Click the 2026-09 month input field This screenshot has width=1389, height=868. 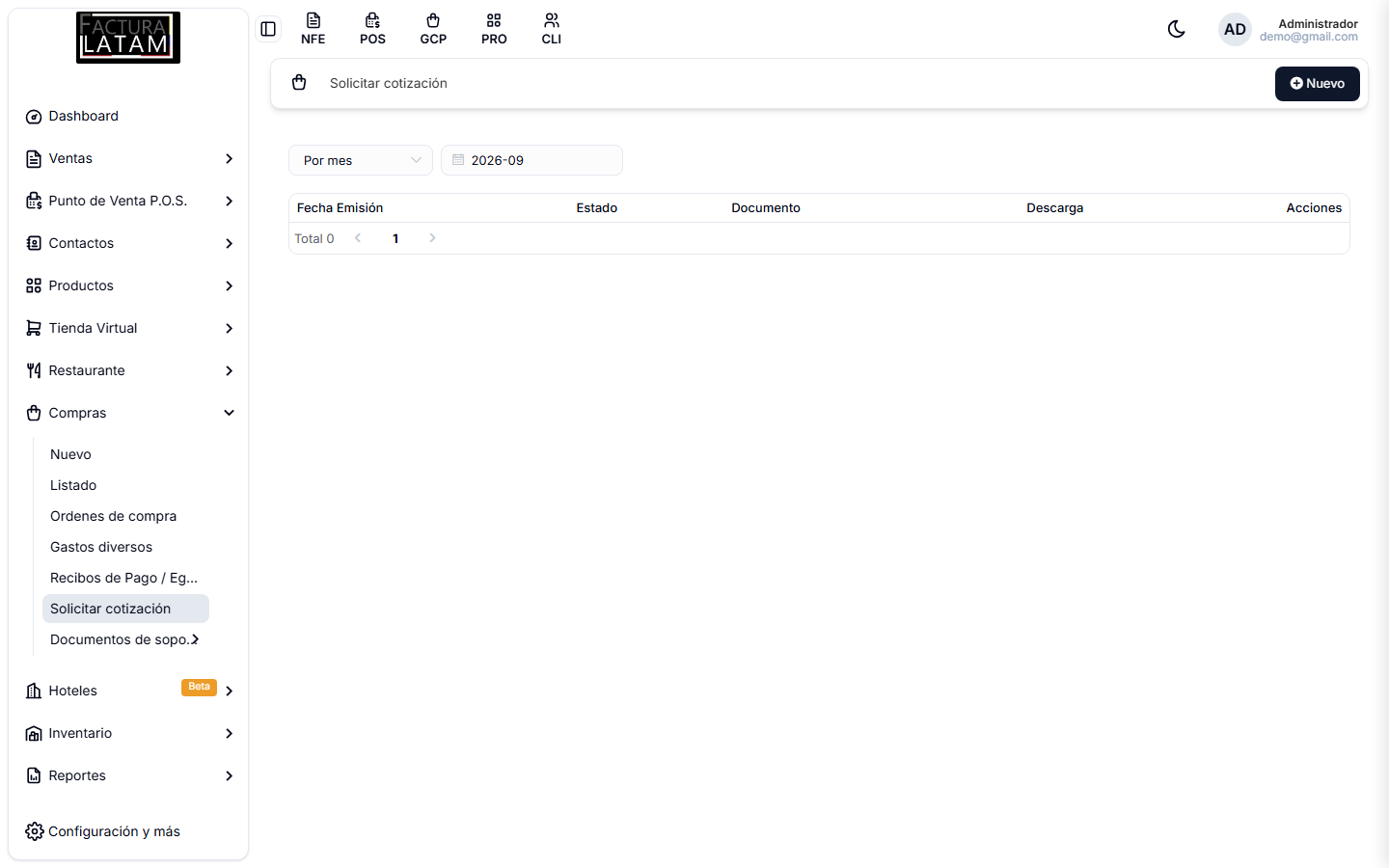pyautogui.click(x=531, y=160)
